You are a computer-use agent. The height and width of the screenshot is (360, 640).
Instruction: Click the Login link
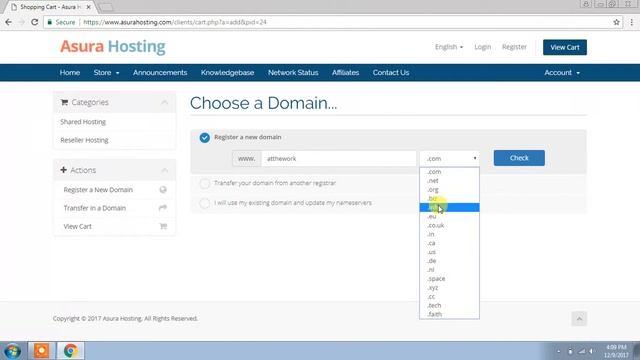click(x=482, y=47)
